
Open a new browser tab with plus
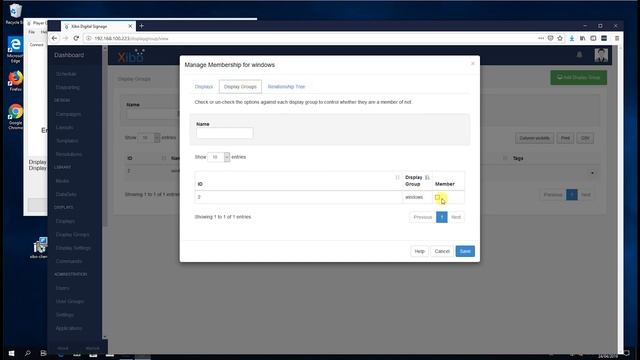(142, 26)
